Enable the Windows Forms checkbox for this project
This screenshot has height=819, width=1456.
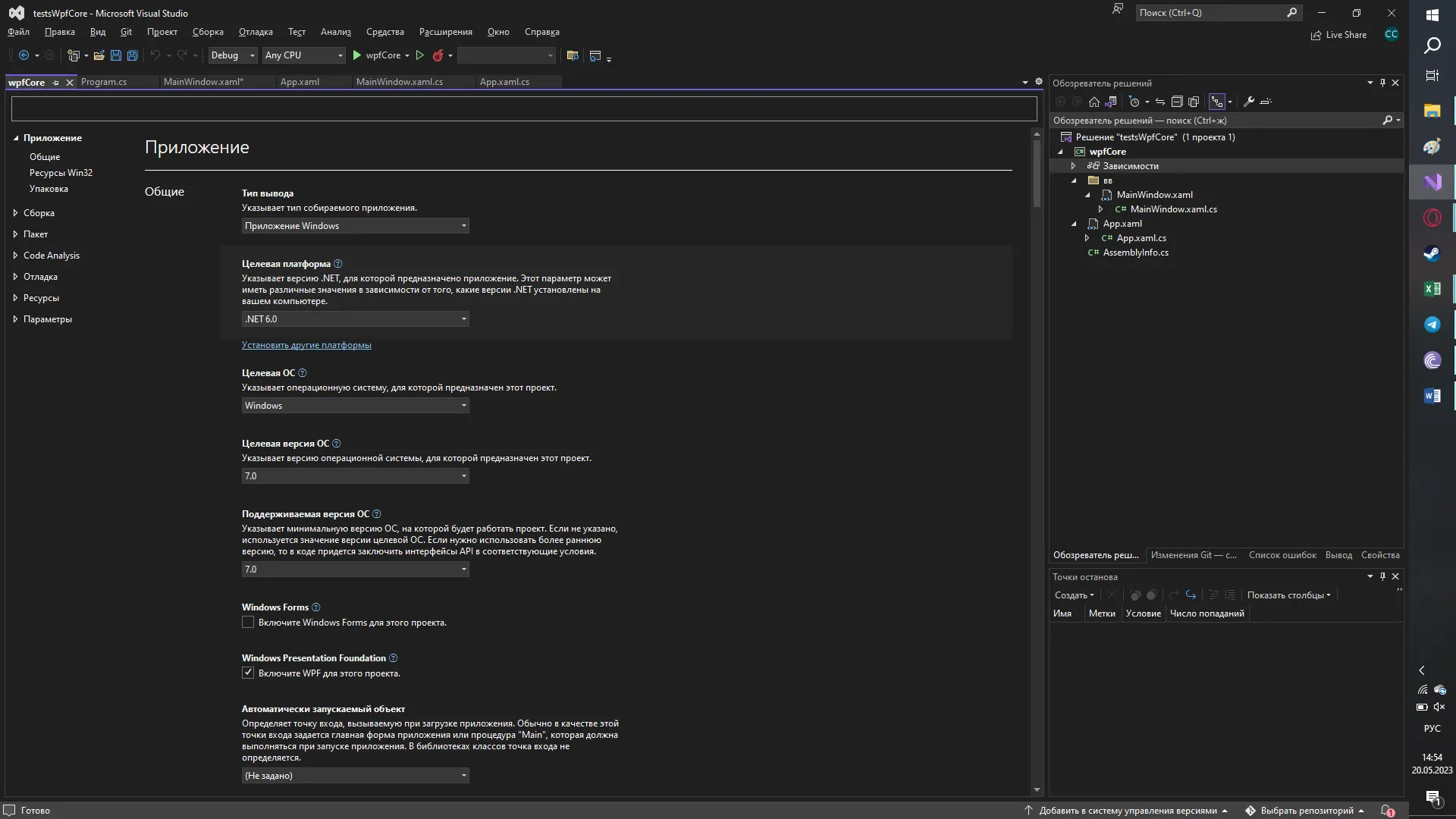pyautogui.click(x=248, y=623)
